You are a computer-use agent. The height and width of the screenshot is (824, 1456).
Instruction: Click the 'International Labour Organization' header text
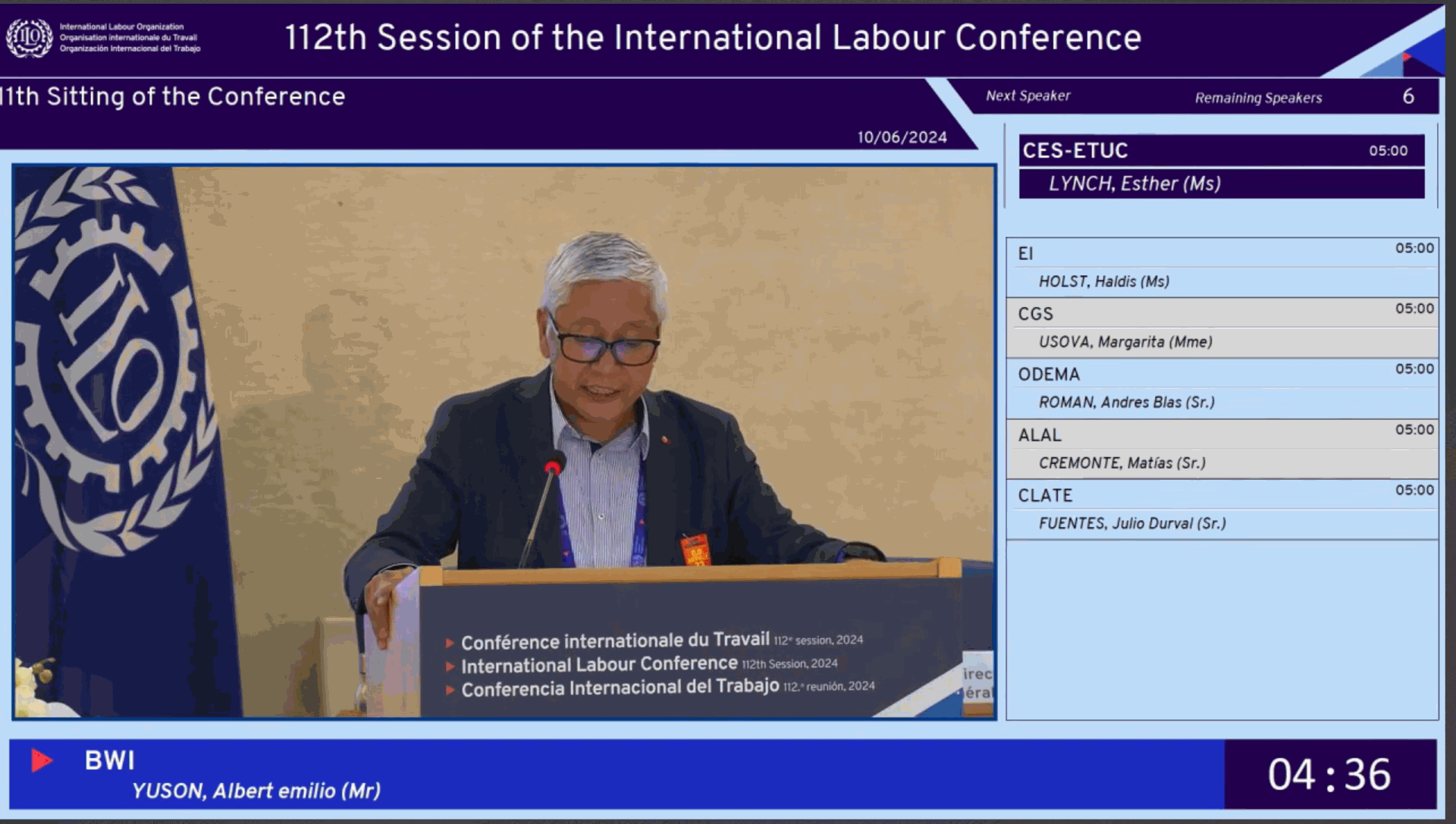coord(121,27)
